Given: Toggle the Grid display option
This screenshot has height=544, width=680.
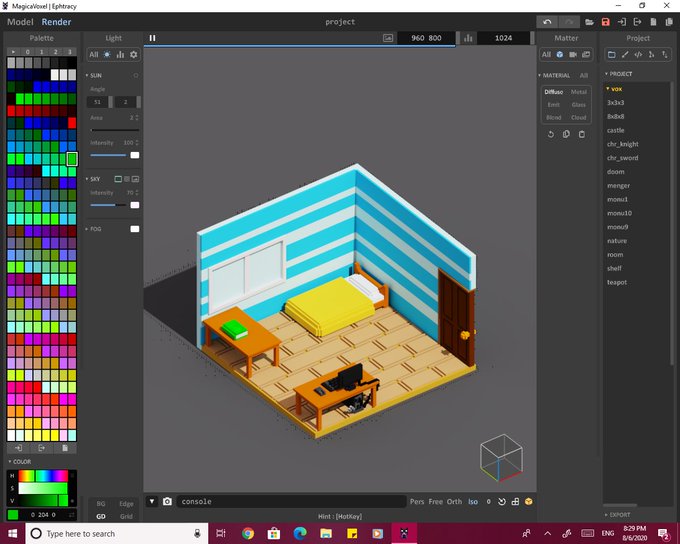Looking at the screenshot, I should [x=127, y=516].
